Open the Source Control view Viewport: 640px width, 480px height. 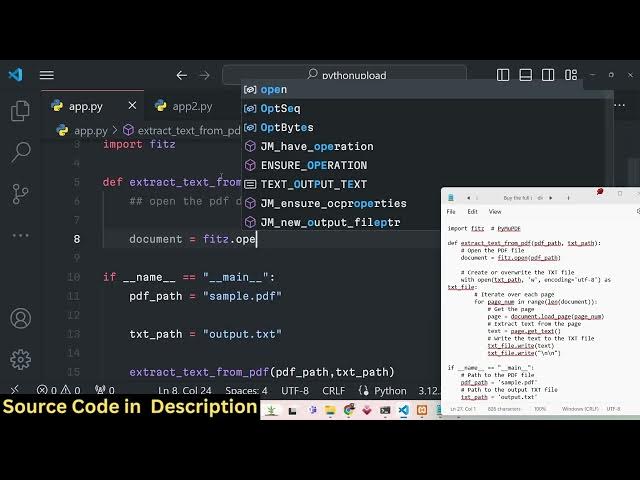[20, 193]
